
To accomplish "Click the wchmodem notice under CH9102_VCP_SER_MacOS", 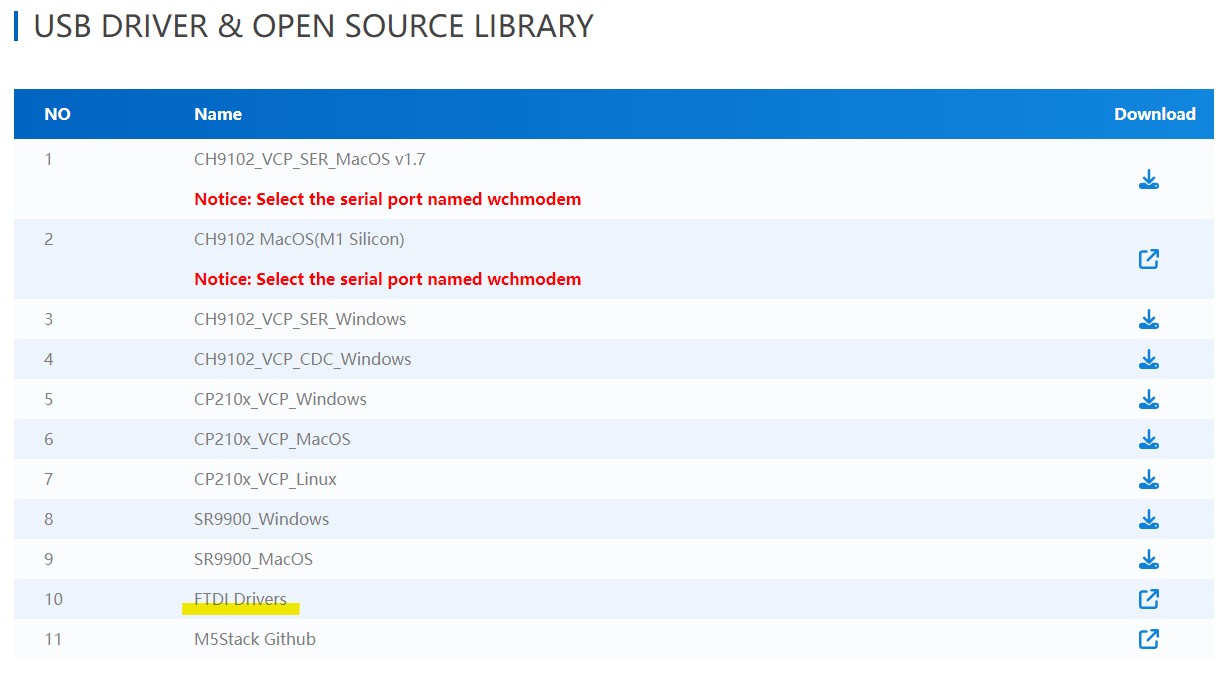I will pyautogui.click(x=387, y=199).
